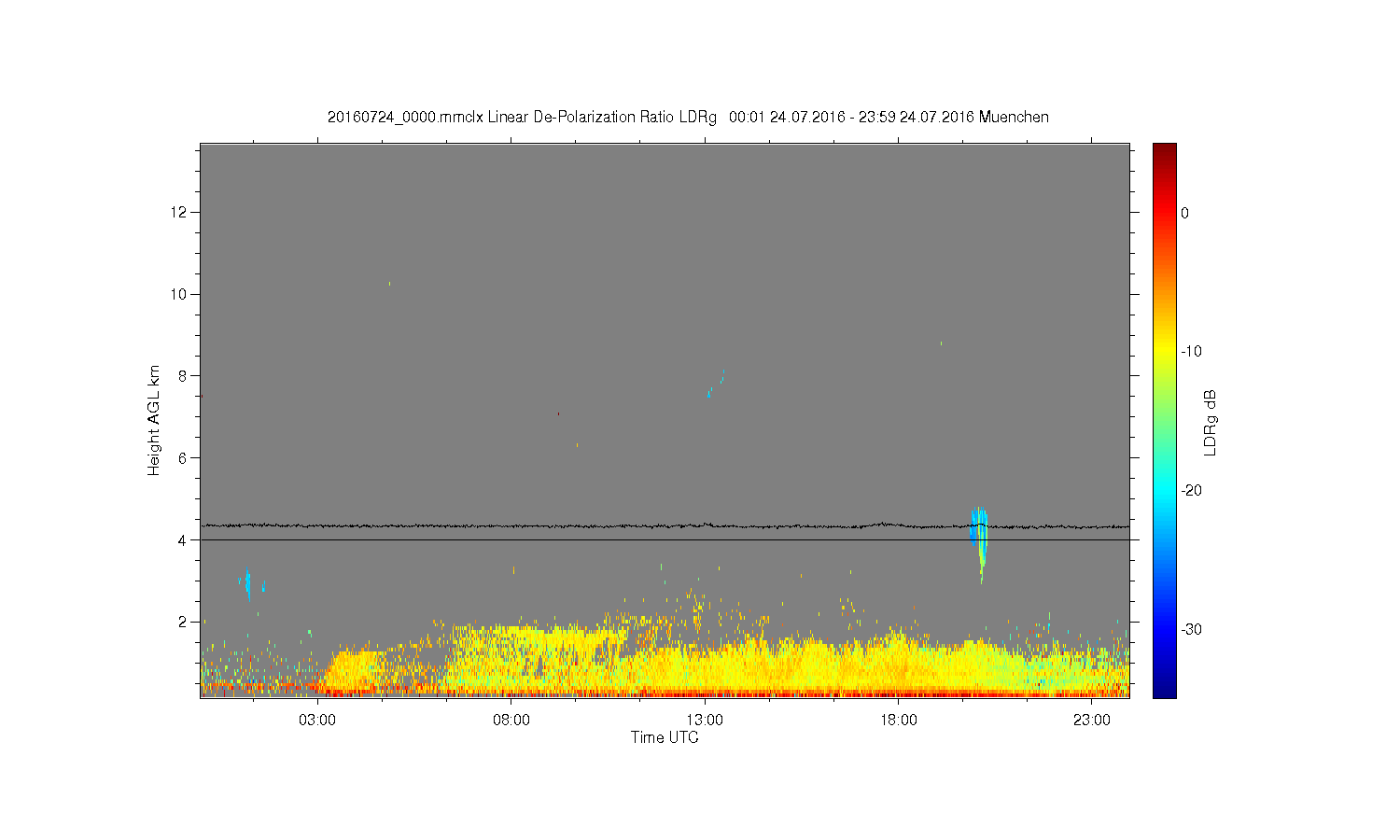Click the 'LDRg dB' colorbar title
This screenshot has height=840, width=1400.
(x=1211, y=422)
